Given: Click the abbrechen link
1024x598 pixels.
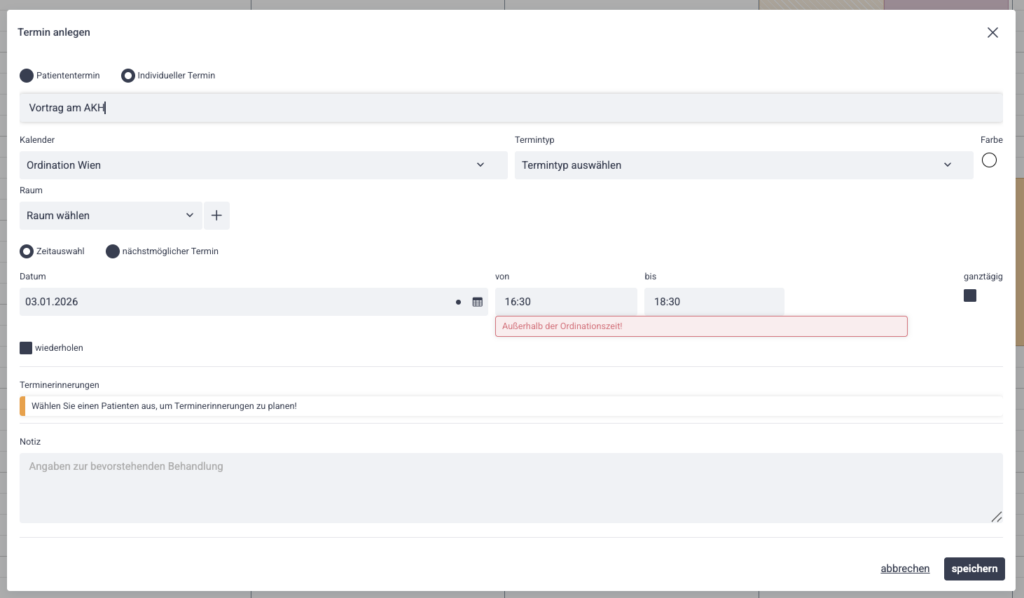Looking at the screenshot, I should 905,569.
